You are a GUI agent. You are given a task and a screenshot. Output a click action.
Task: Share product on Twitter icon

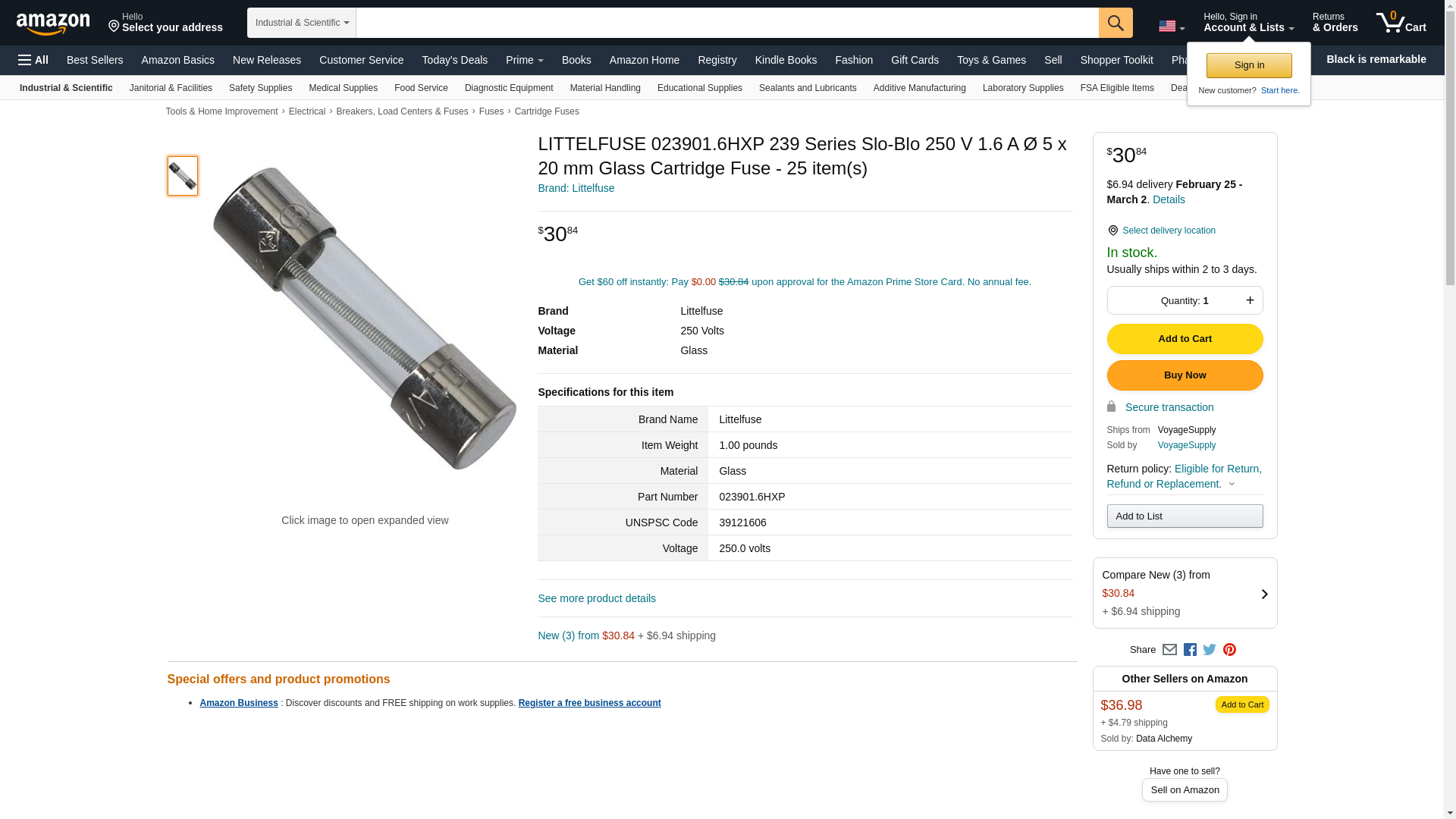pos(1210,650)
